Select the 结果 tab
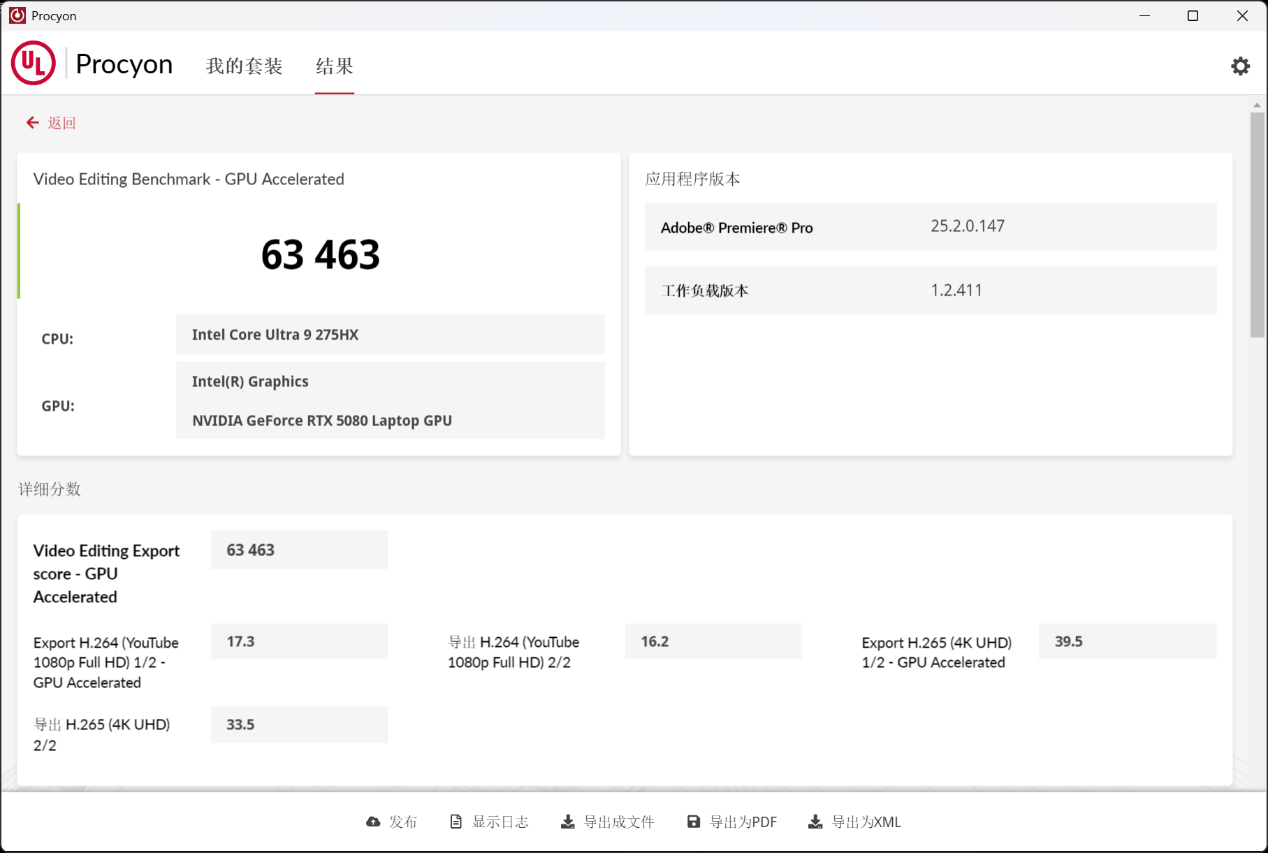 (334, 65)
